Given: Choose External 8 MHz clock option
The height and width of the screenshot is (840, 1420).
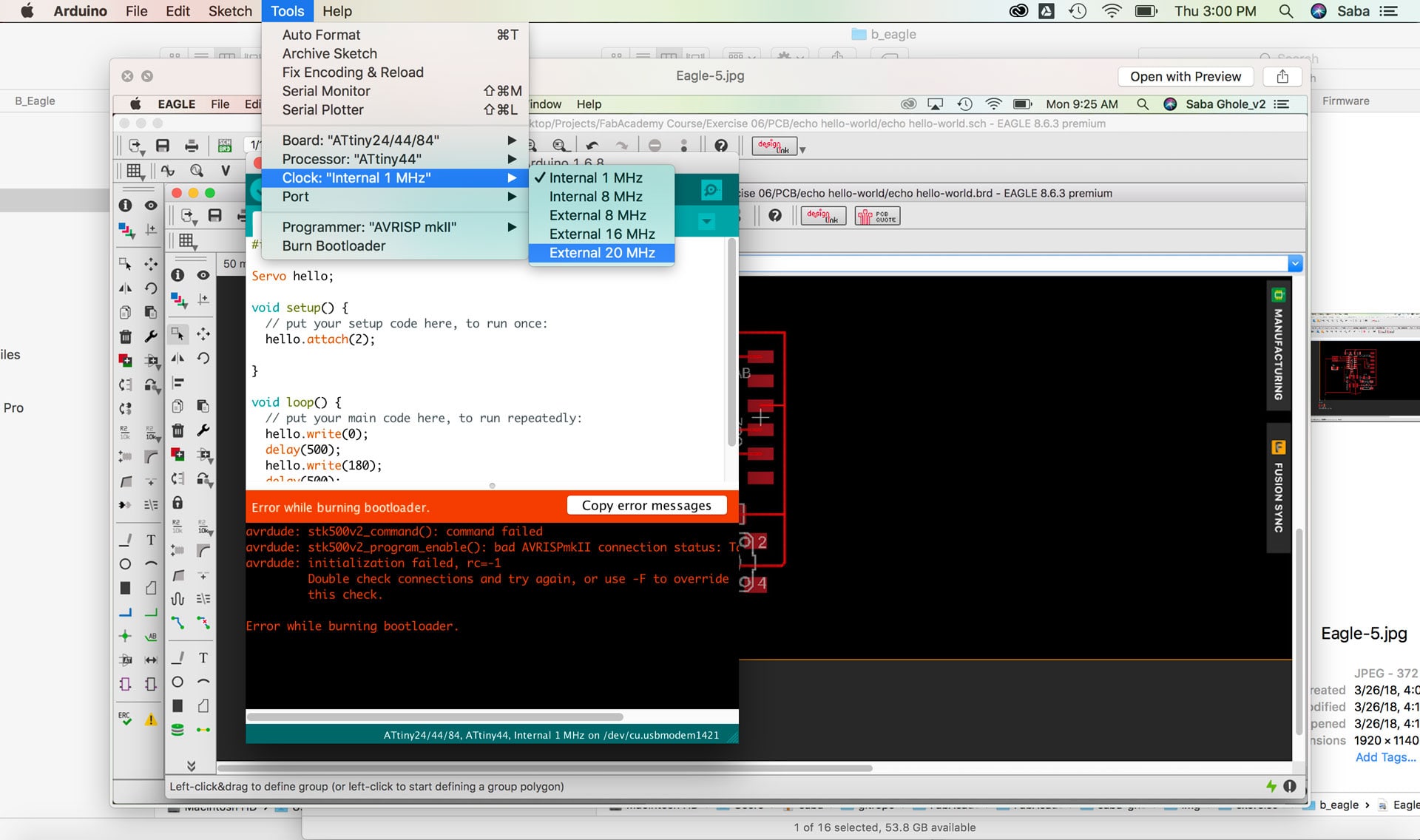Looking at the screenshot, I should coord(601,215).
